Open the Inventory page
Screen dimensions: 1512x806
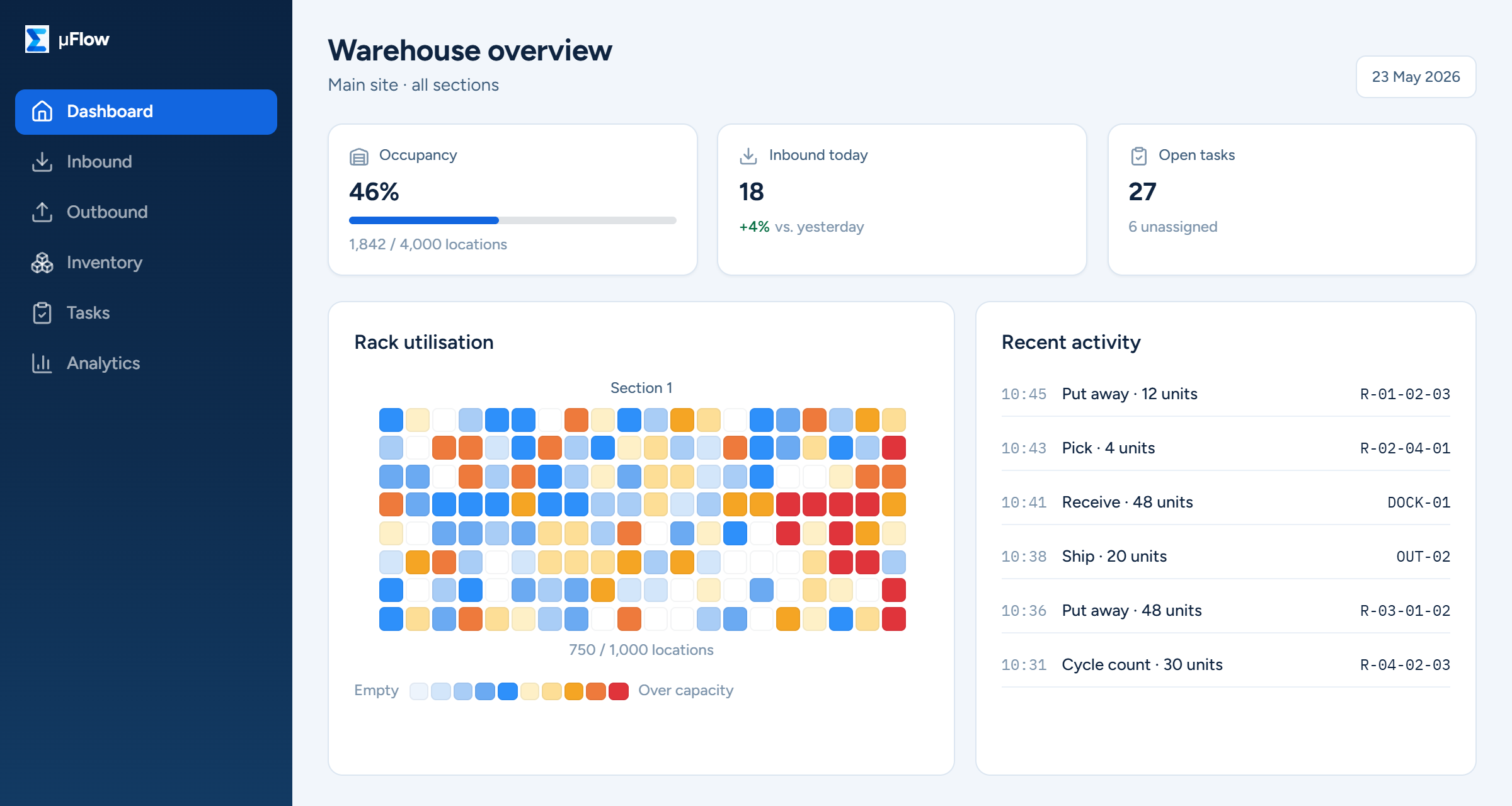pyautogui.click(x=146, y=263)
